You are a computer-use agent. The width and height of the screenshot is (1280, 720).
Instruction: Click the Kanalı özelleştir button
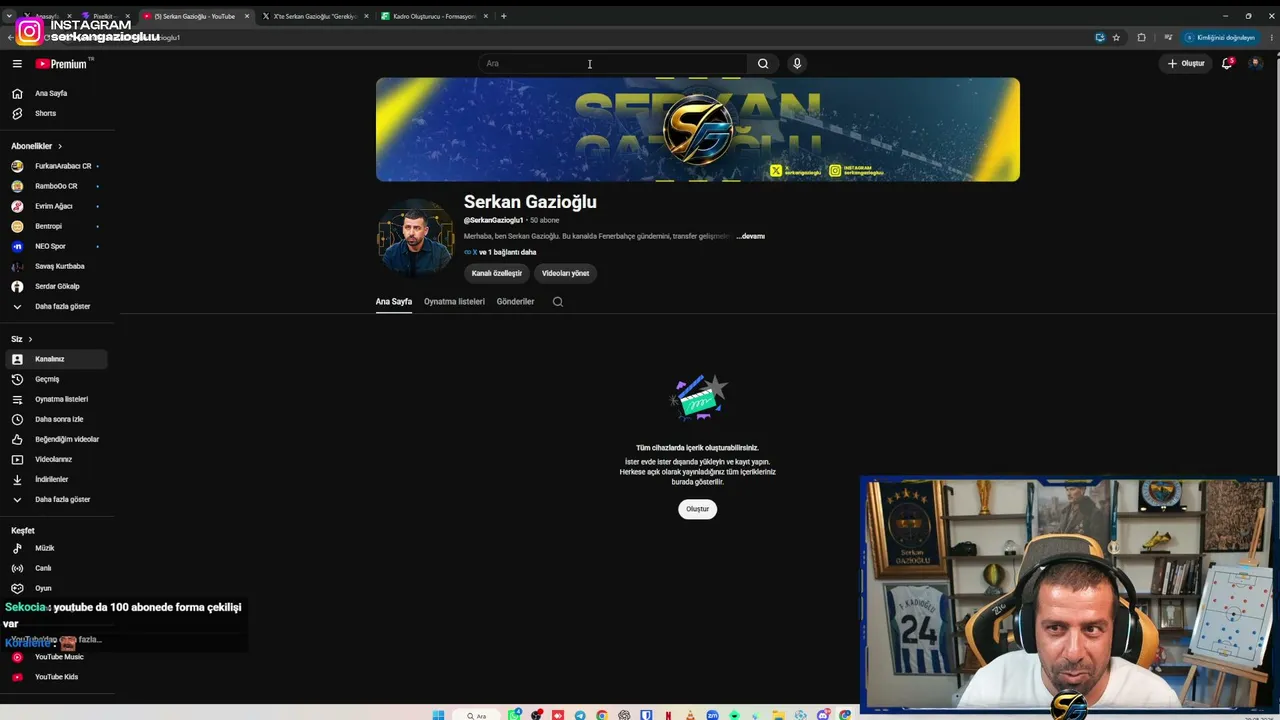(497, 273)
